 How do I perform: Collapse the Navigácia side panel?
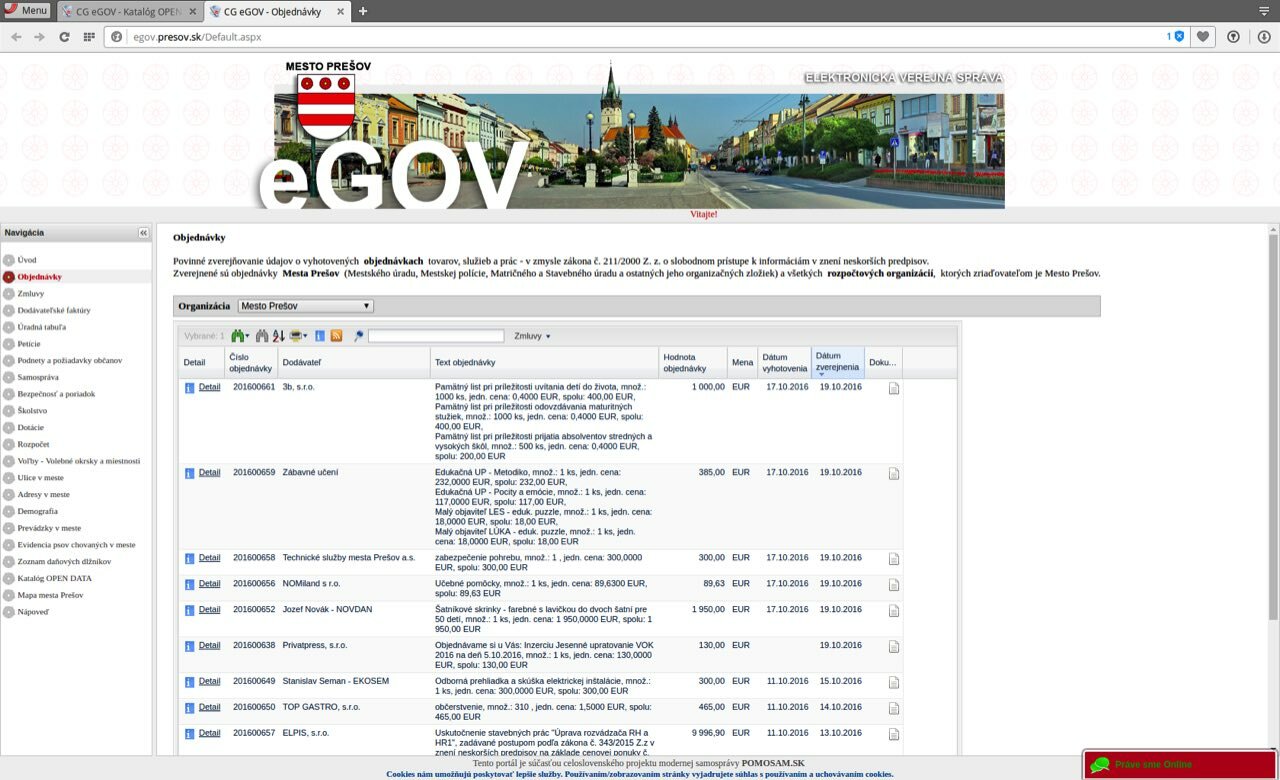point(143,233)
